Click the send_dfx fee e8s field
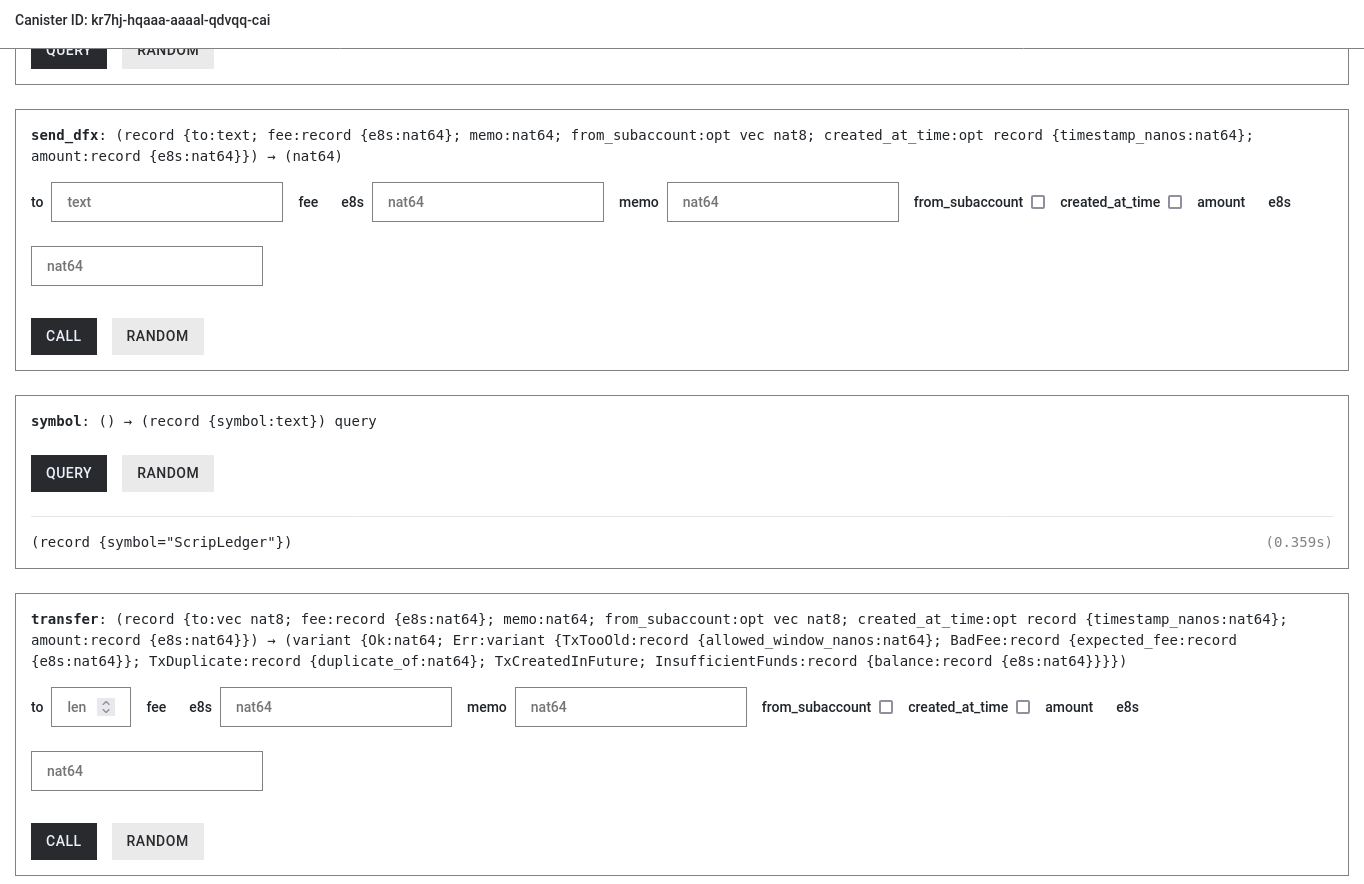This screenshot has height=884, width=1364. tap(488, 202)
